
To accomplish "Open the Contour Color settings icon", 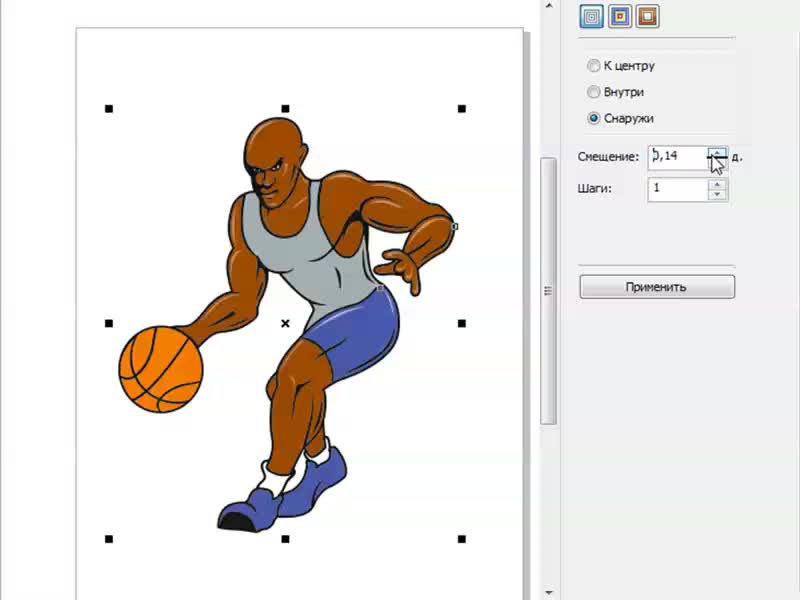I will coord(620,16).
